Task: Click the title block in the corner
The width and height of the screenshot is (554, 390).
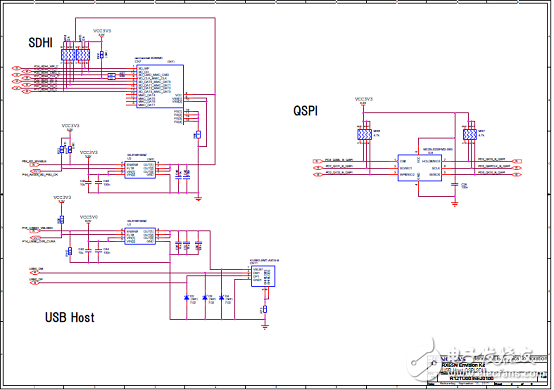Action: click(x=488, y=370)
